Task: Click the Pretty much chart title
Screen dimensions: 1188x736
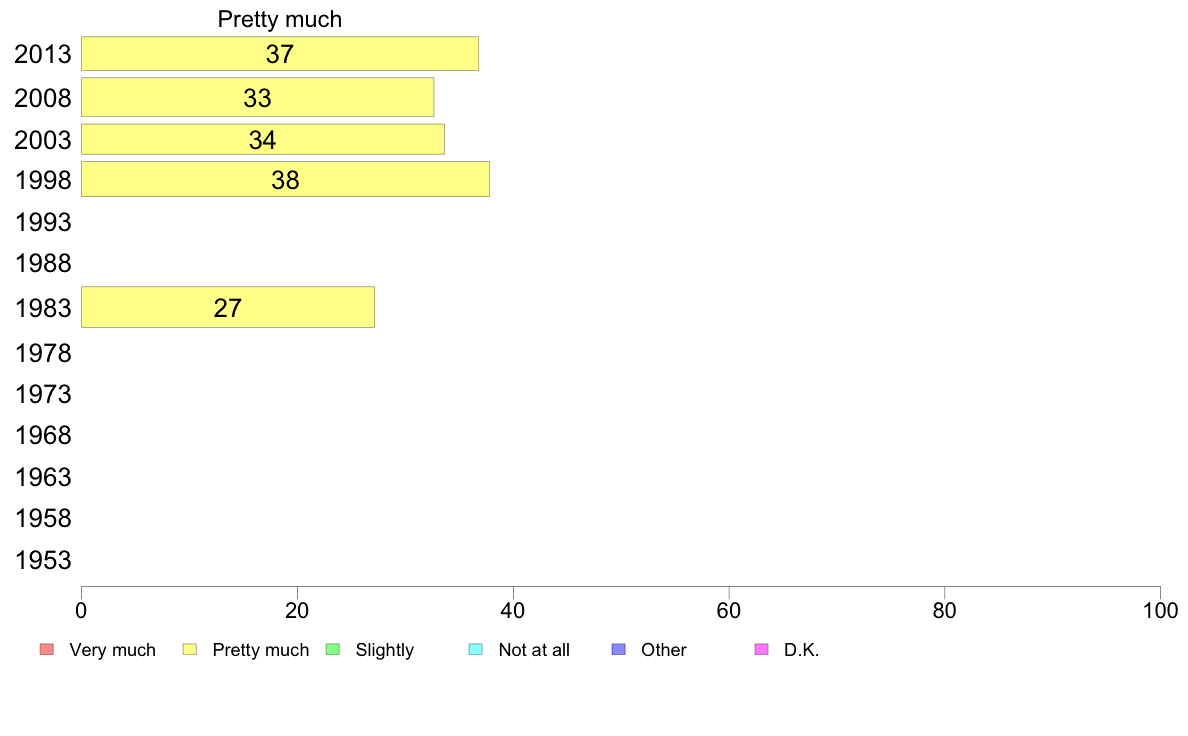Action: 280,19
